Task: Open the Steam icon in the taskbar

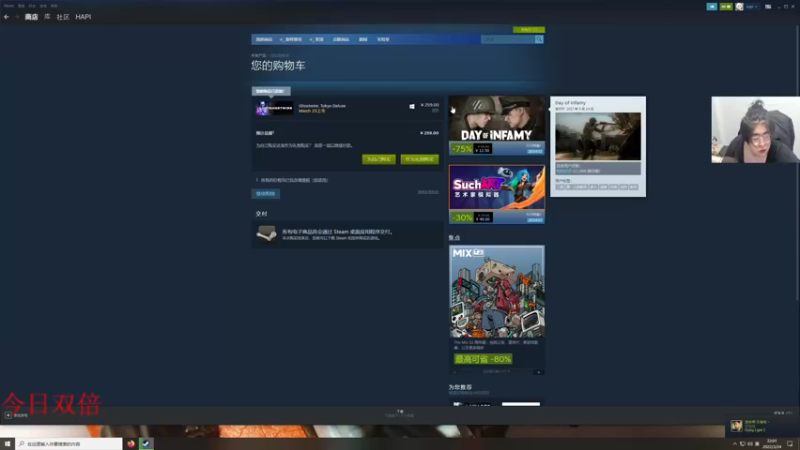Action: [146, 444]
